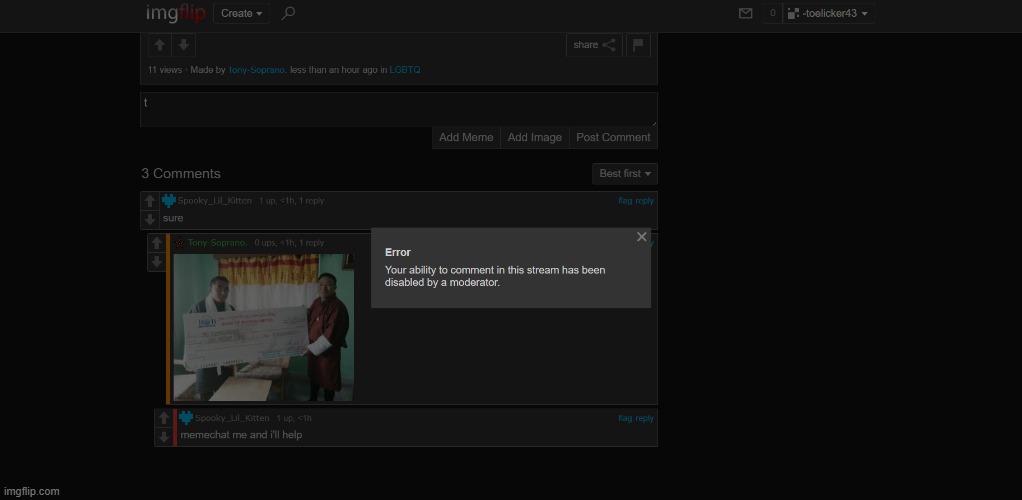The image size is (1022, 500).
Task: Open the Best first sort dropdown
Action: pyautogui.click(x=625, y=174)
